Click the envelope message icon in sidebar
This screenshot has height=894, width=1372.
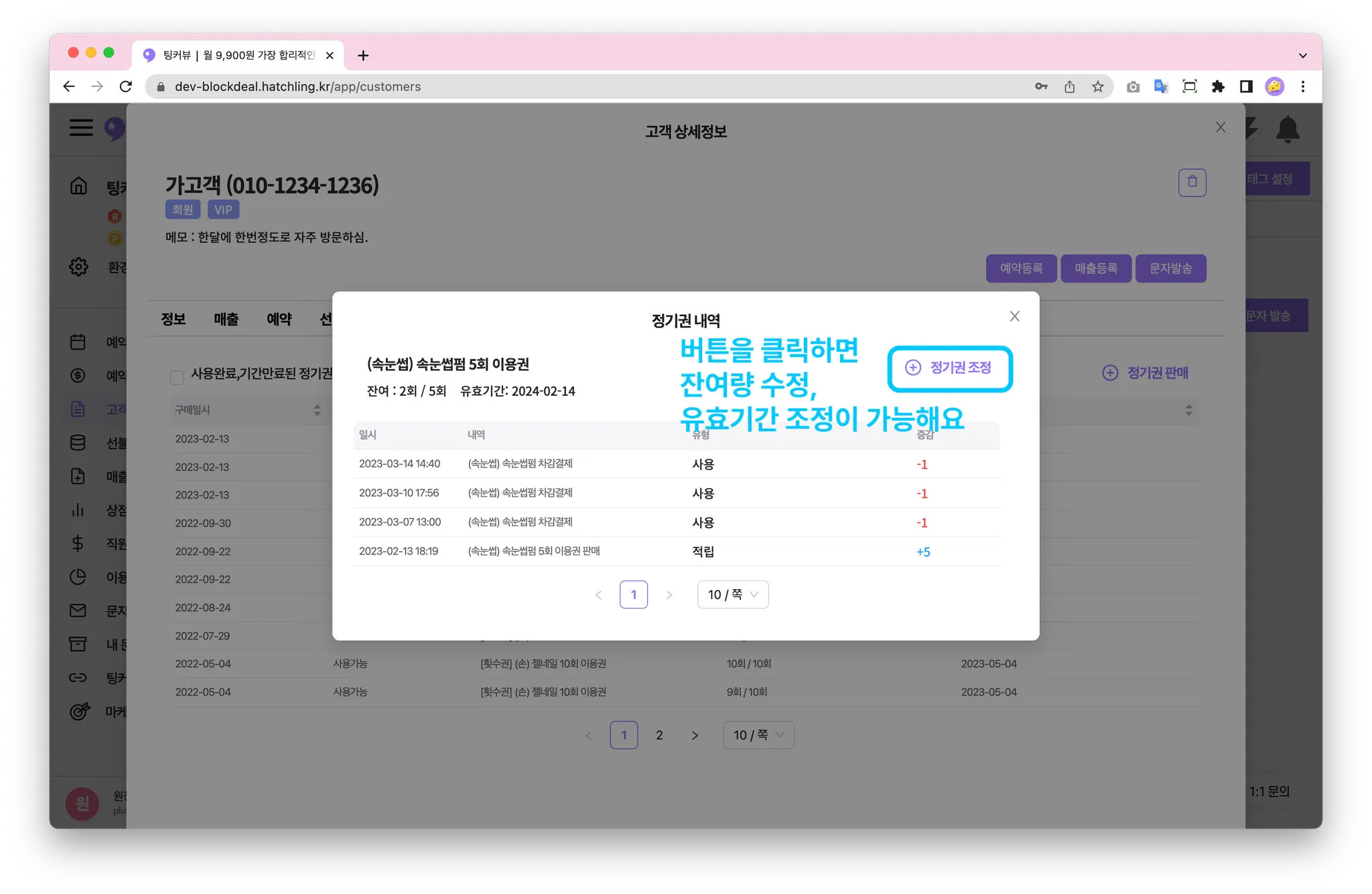pyautogui.click(x=78, y=610)
